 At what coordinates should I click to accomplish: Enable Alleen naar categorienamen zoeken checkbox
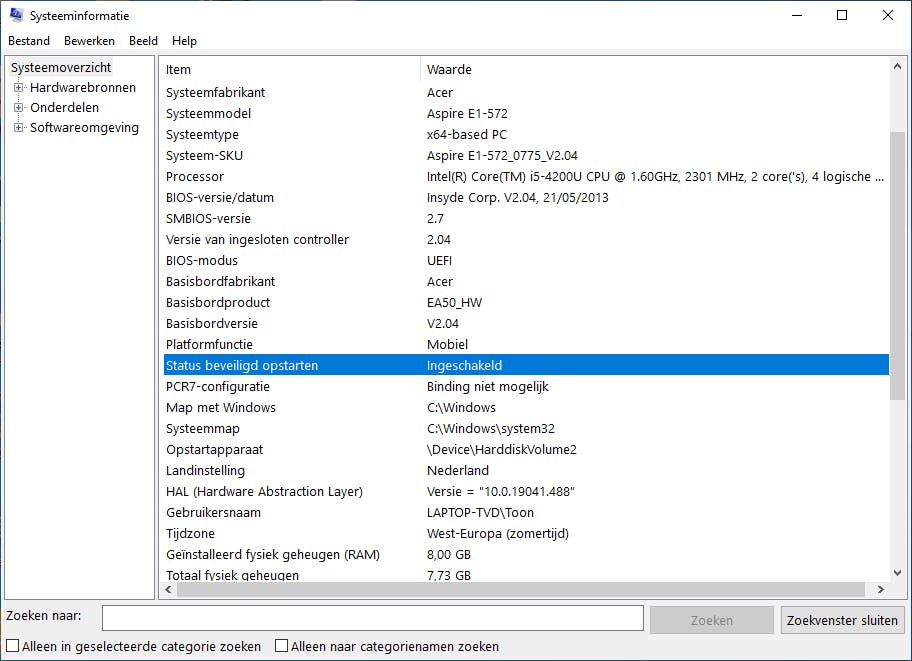(281, 647)
